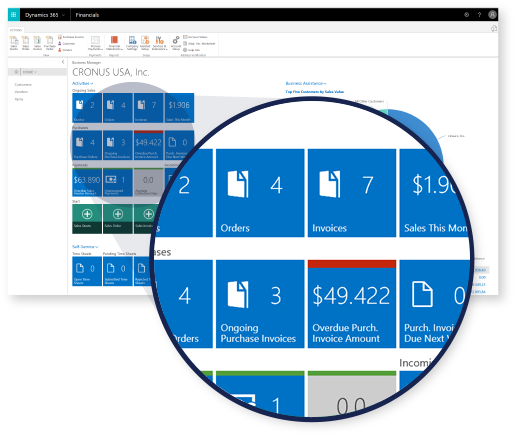Open the Rejected Time Sheets tile

click(x=143, y=271)
